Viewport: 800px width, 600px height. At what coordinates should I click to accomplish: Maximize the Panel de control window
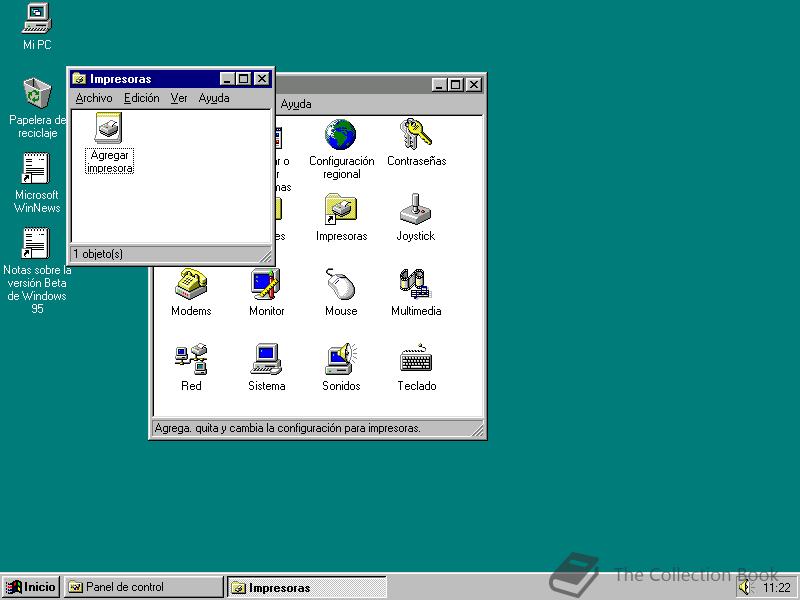click(x=456, y=85)
